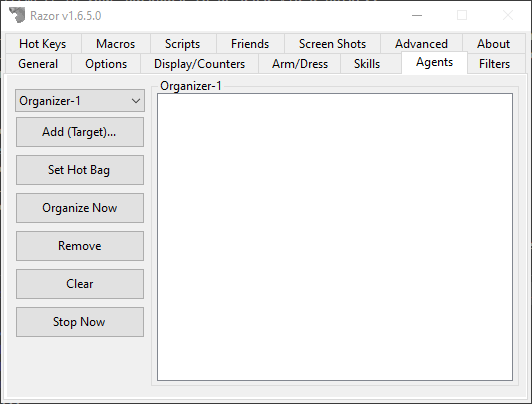The width and height of the screenshot is (532, 404).
Task: Open the Arm/Dress tab
Action: [x=300, y=64]
